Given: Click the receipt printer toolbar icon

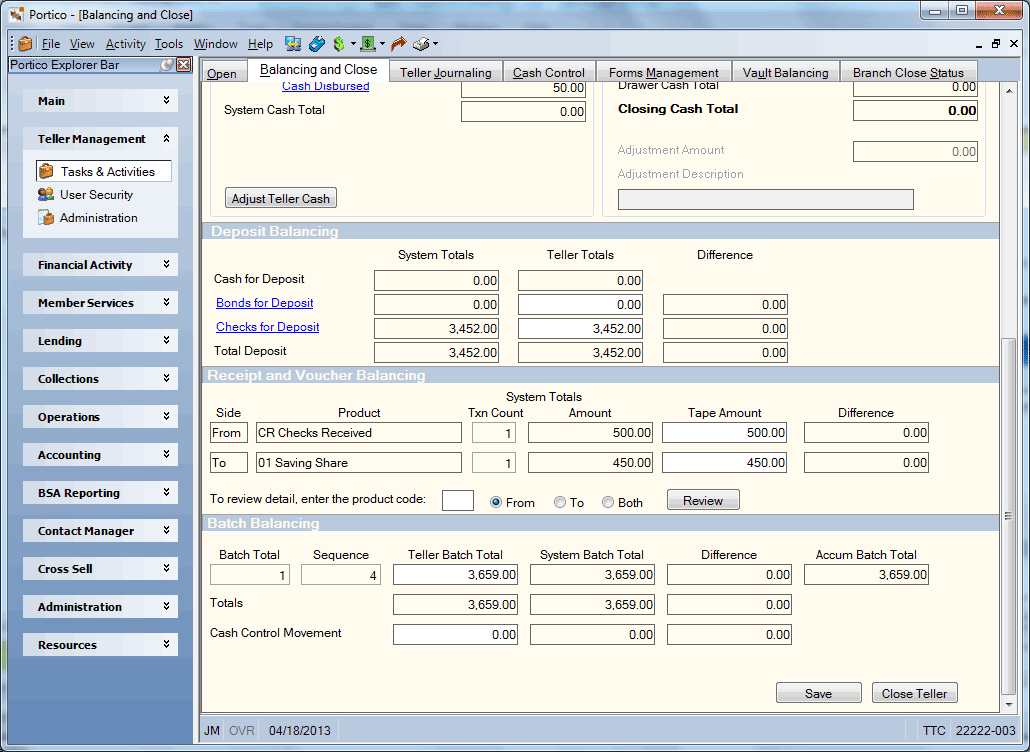Looking at the screenshot, I should tap(422, 44).
